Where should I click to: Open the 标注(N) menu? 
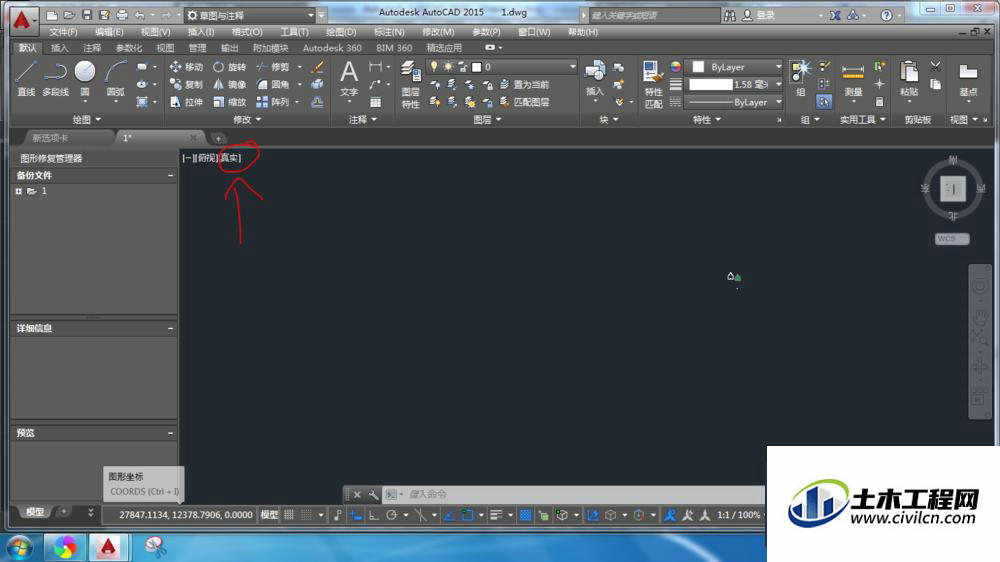389,32
